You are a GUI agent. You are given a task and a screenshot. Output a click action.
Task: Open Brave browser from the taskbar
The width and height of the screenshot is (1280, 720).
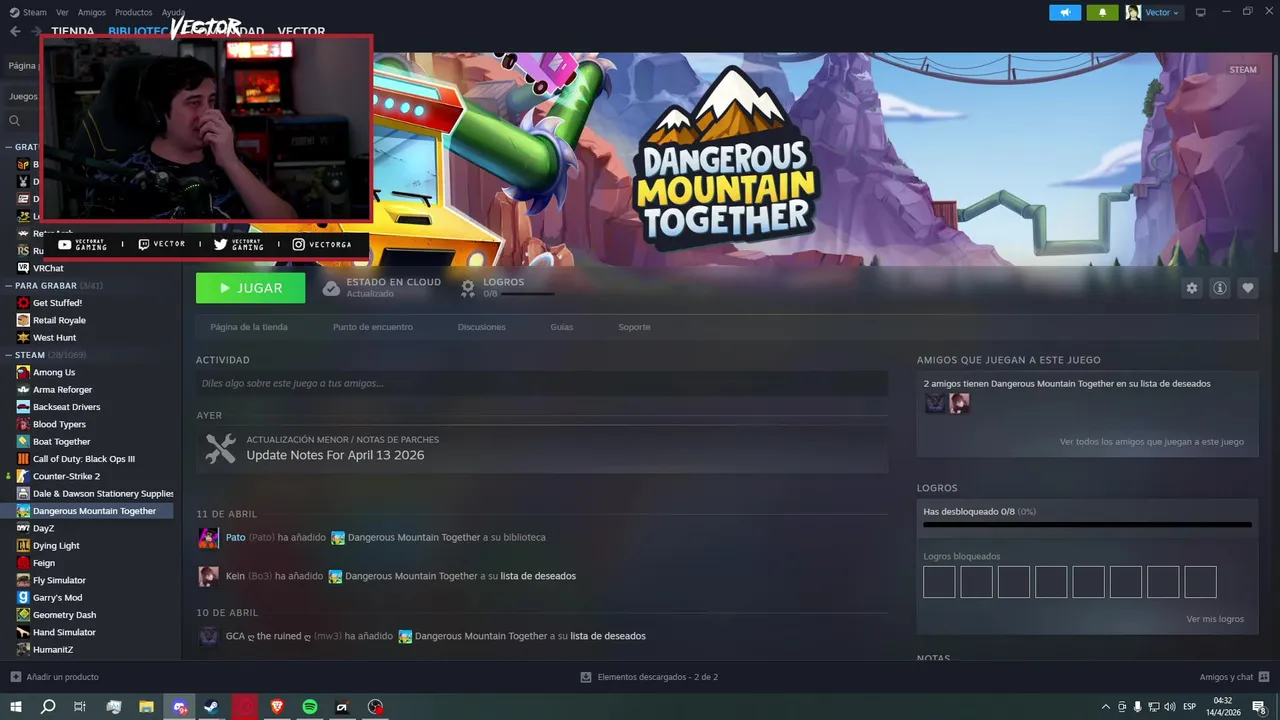pyautogui.click(x=277, y=707)
